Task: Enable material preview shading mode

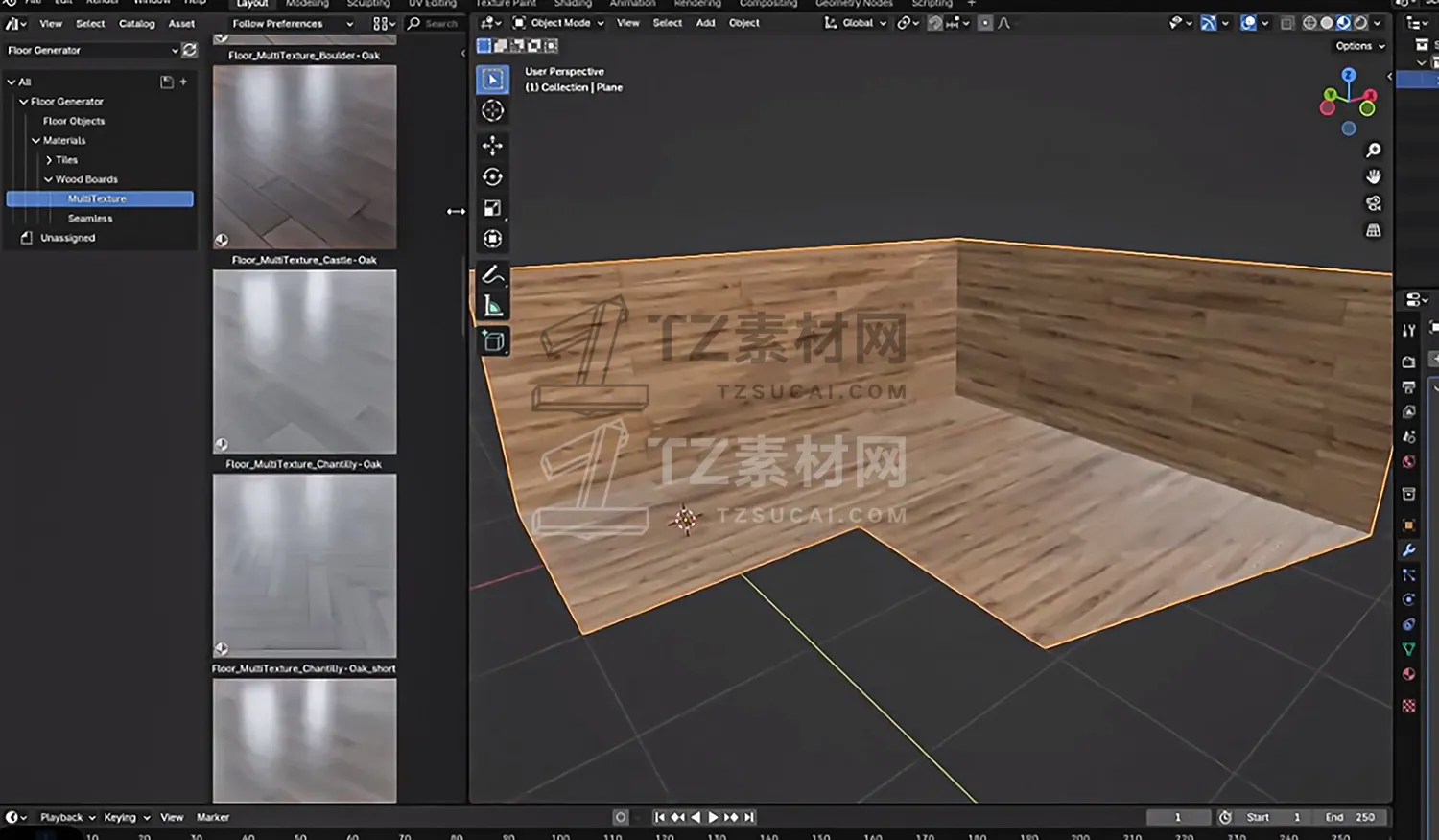Action: click(1343, 23)
